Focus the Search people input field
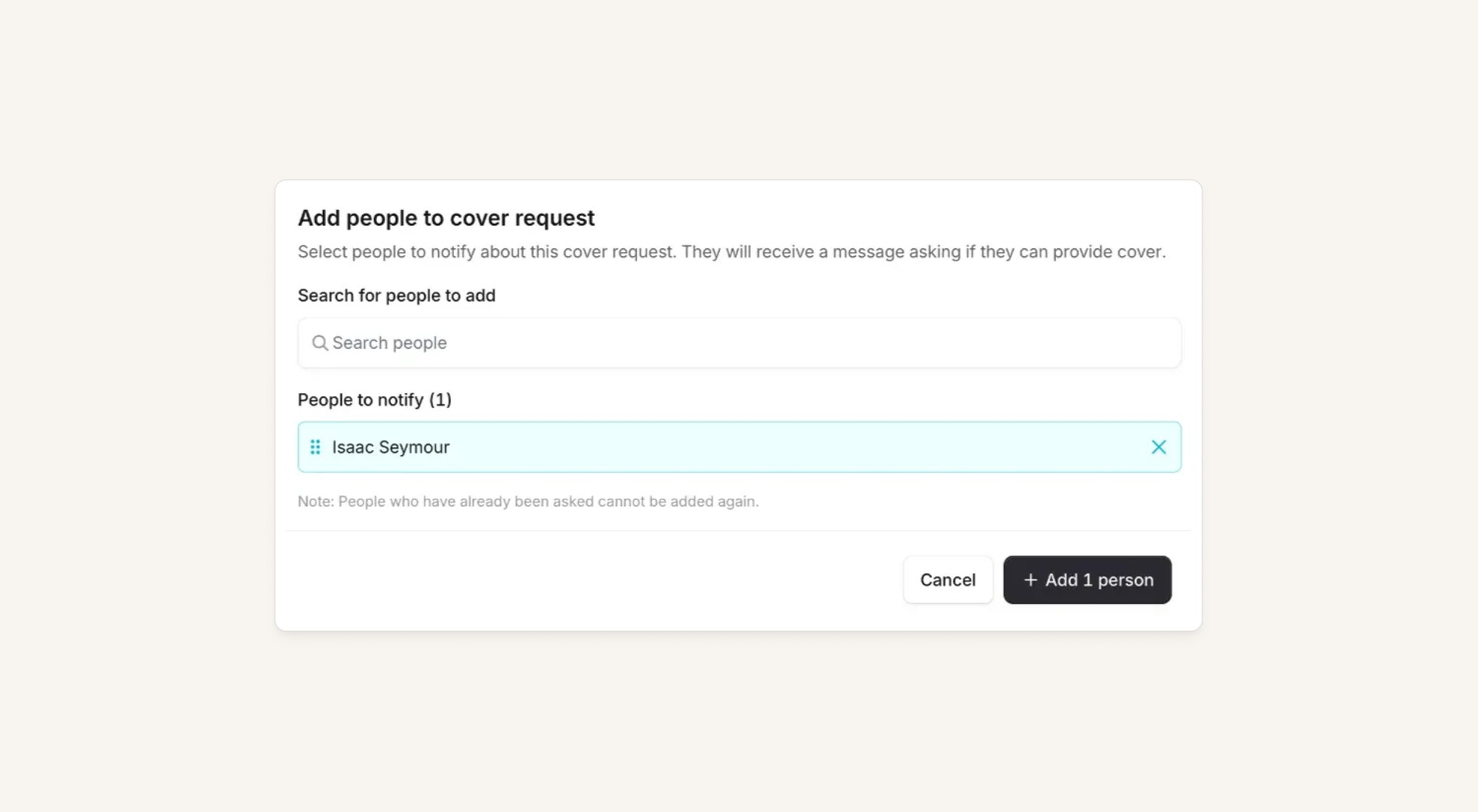Viewport: 1478px width, 812px height. [x=739, y=343]
